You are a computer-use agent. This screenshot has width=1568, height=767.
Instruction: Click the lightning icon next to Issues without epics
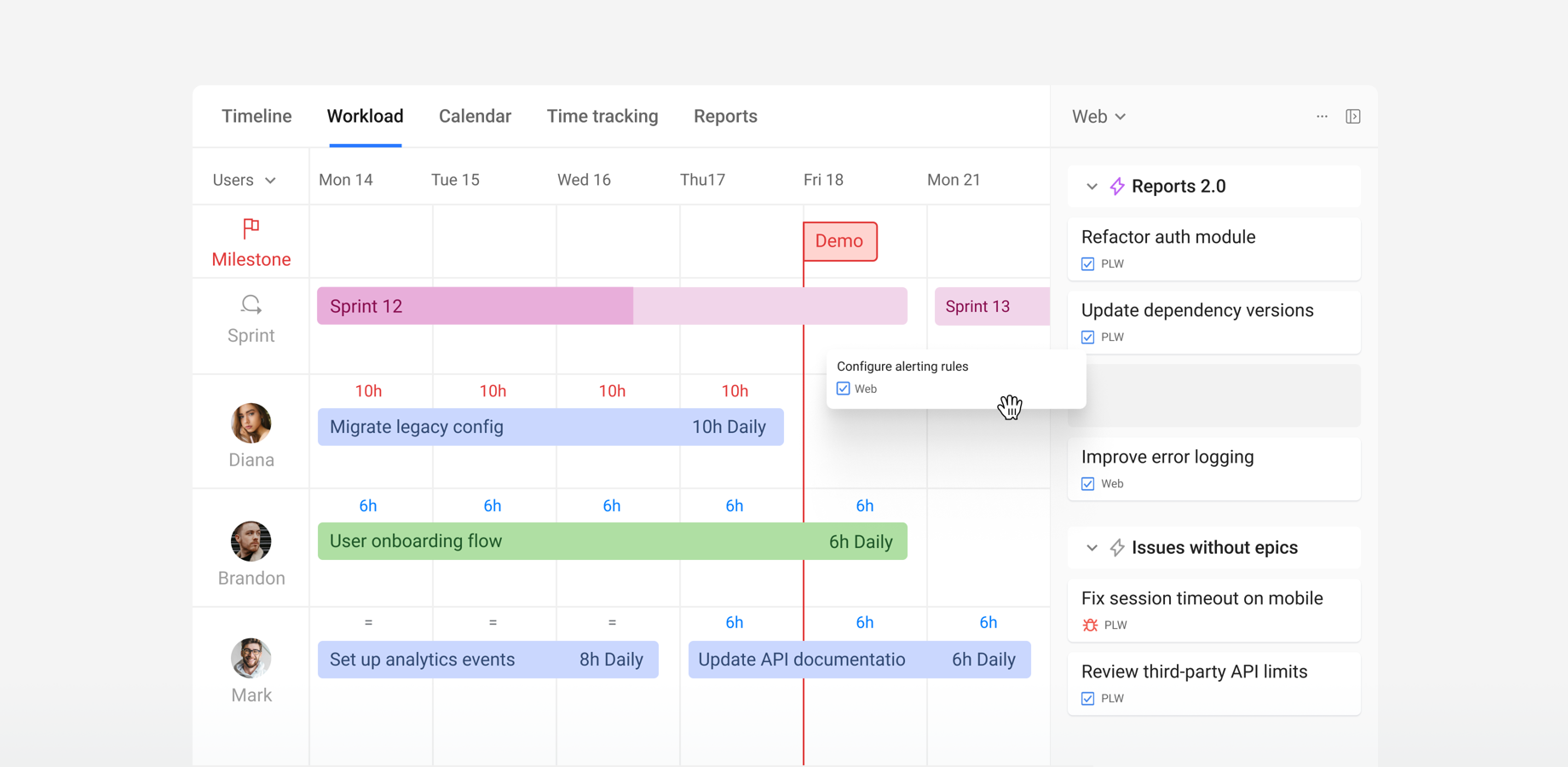(x=1116, y=548)
